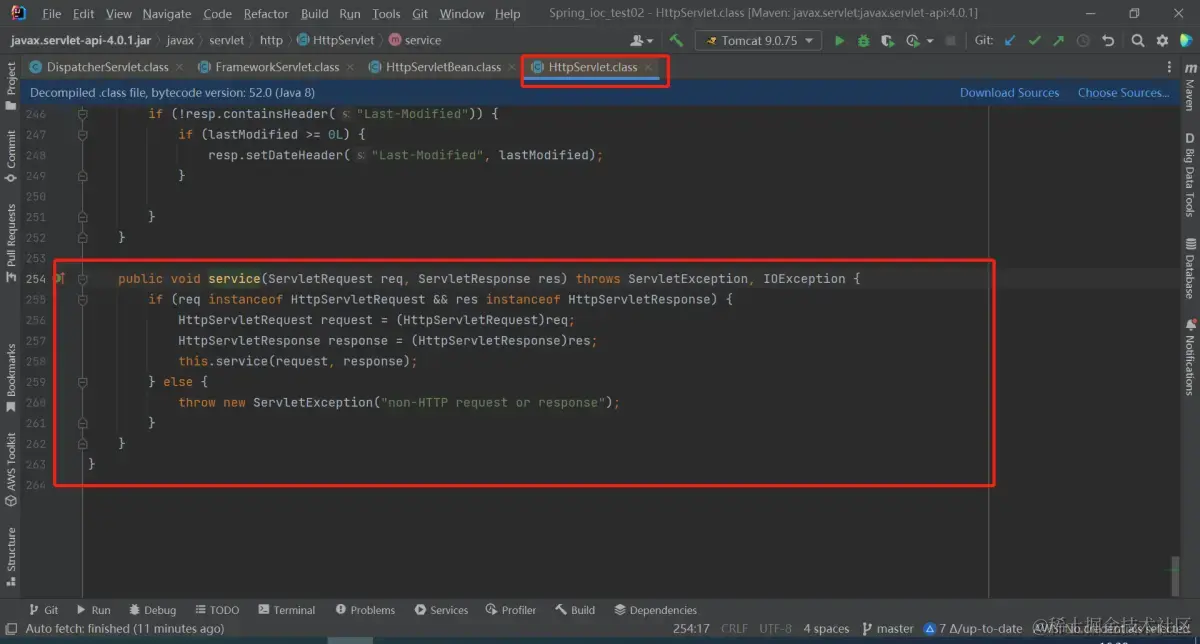Run with Coverage shield icon
Image resolution: width=1200 pixels, height=644 pixels.
(x=886, y=40)
